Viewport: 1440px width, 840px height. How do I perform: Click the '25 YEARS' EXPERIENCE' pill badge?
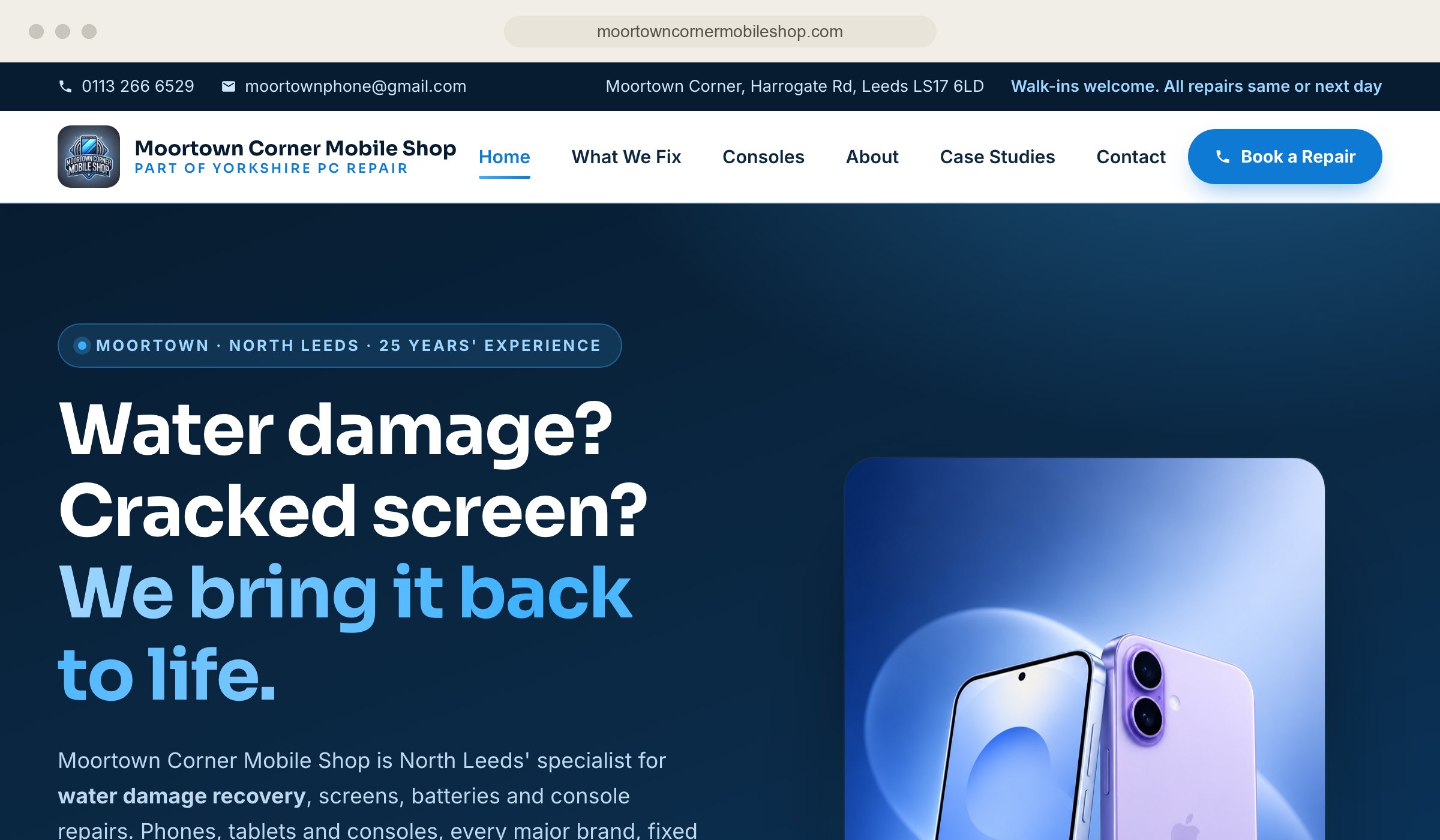340,346
